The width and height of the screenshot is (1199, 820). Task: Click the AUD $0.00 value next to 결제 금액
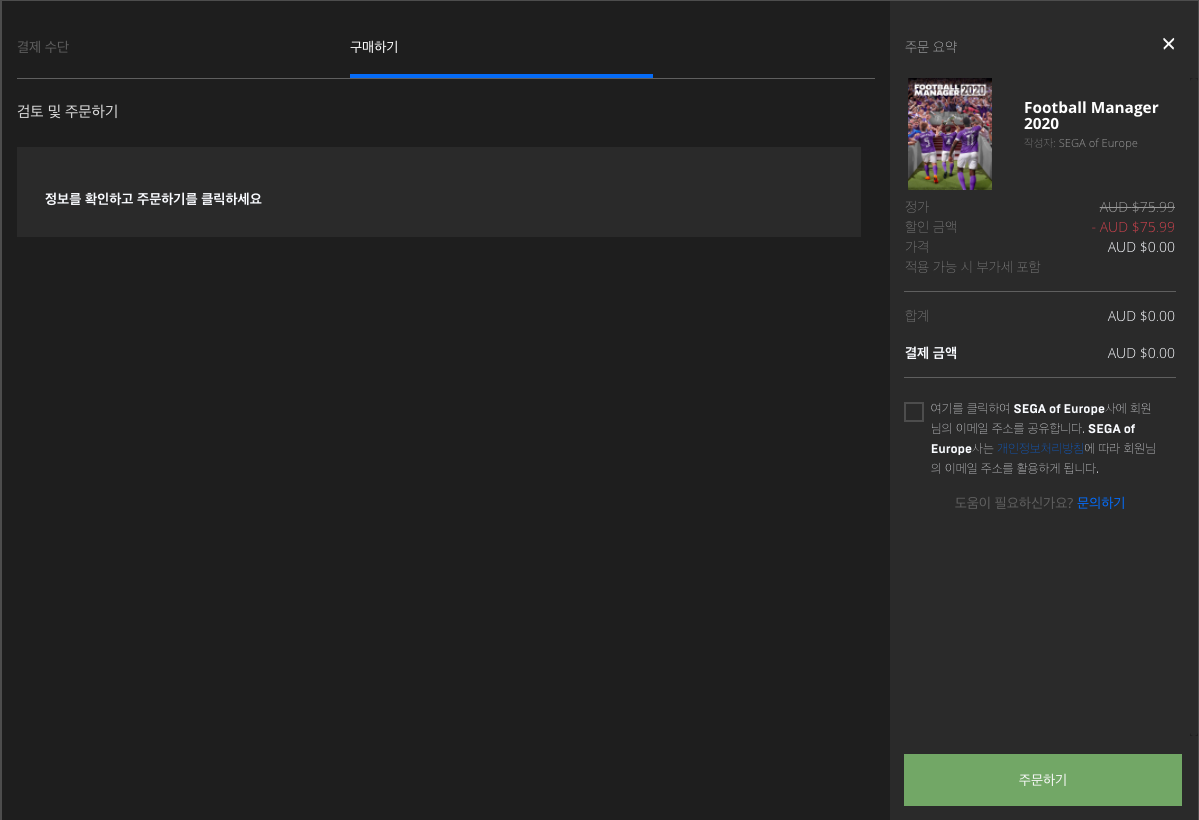(1141, 353)
